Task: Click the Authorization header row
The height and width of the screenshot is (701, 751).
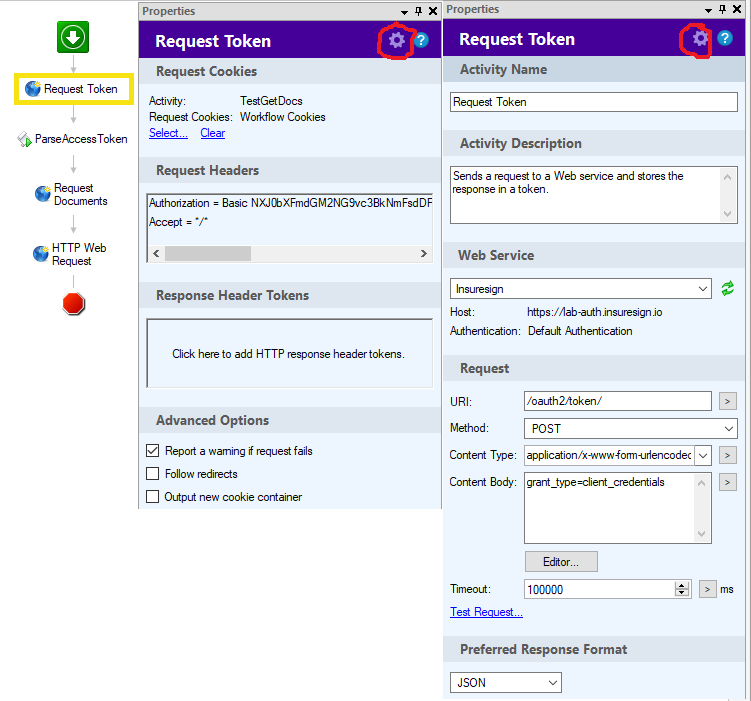Action: point(290,203)
